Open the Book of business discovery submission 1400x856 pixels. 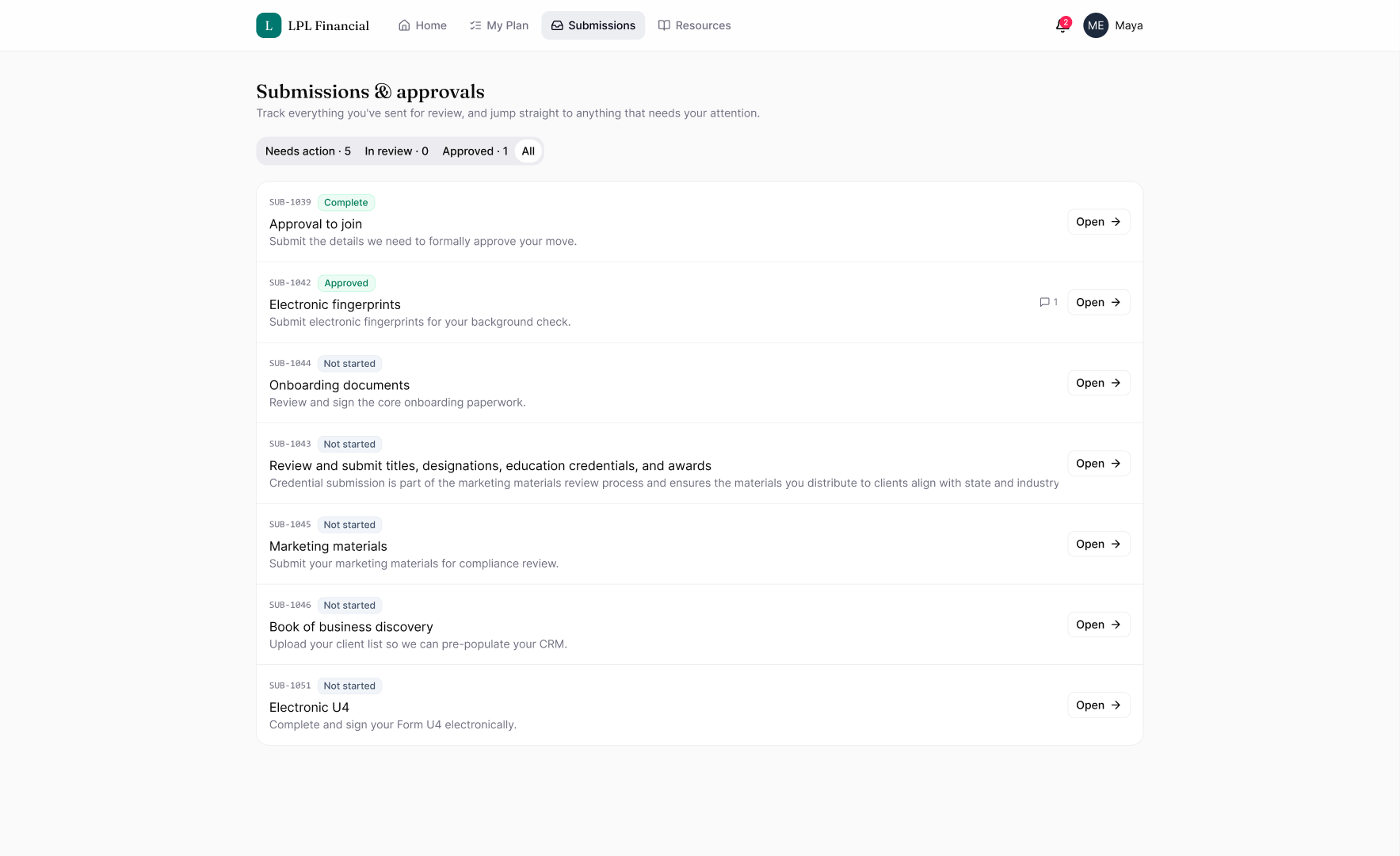click(x=1098, y=625)
